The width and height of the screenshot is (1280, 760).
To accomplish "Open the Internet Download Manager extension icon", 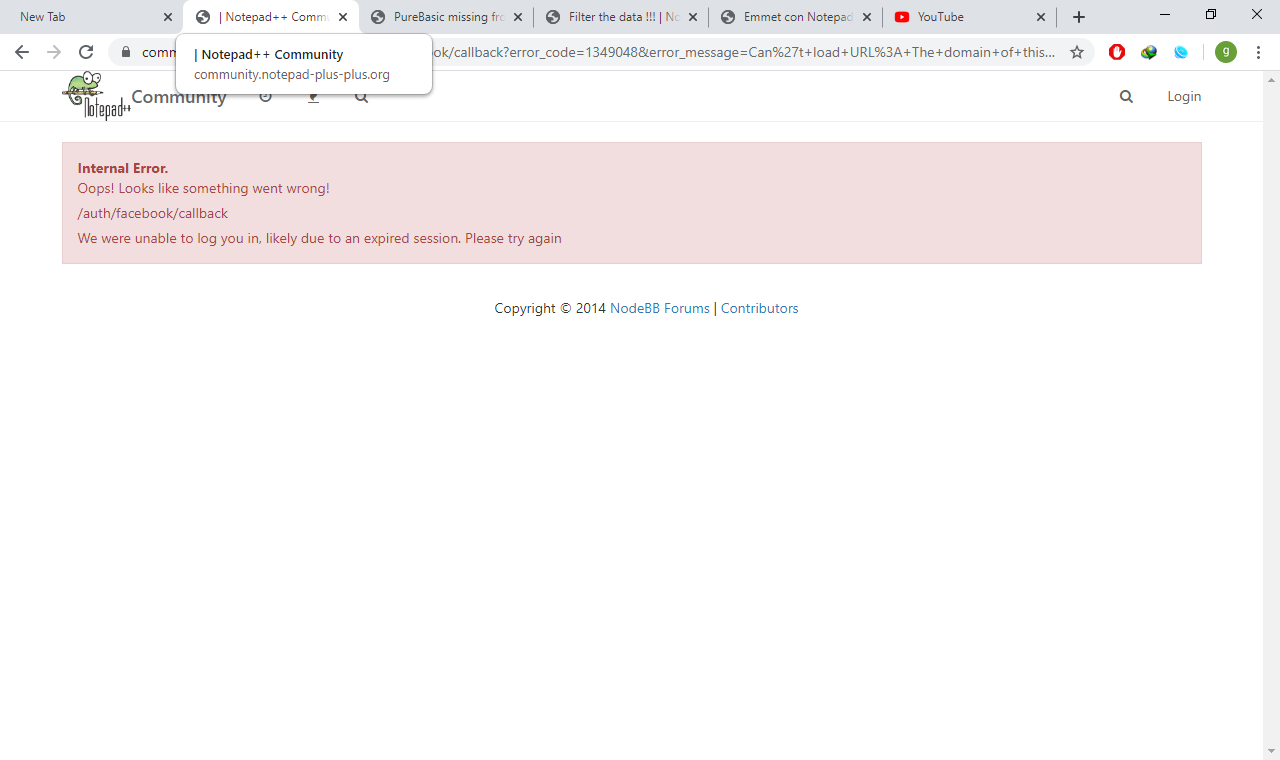I will 1149,52.
